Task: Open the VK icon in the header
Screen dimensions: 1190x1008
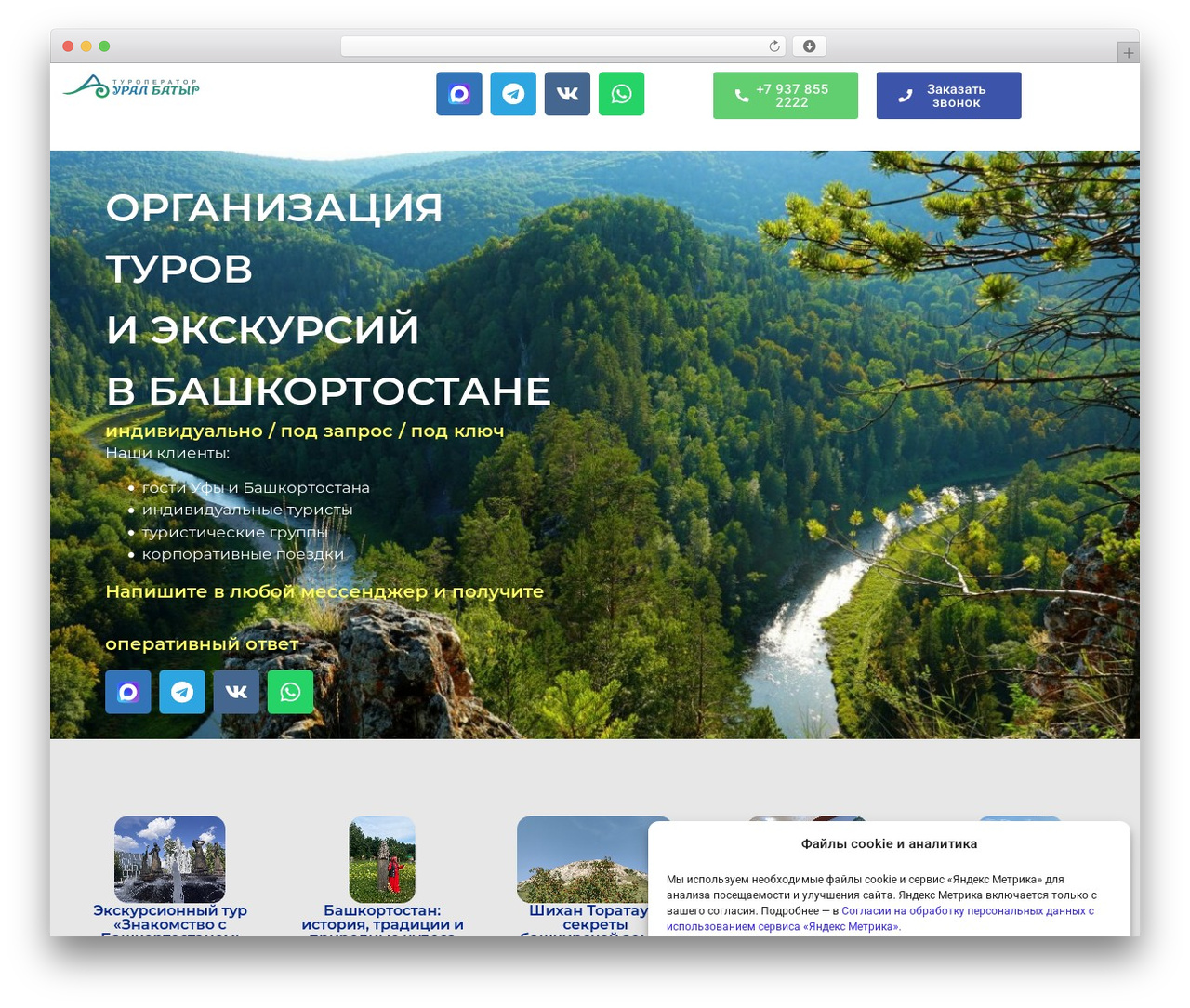Action: coord(567,94)
